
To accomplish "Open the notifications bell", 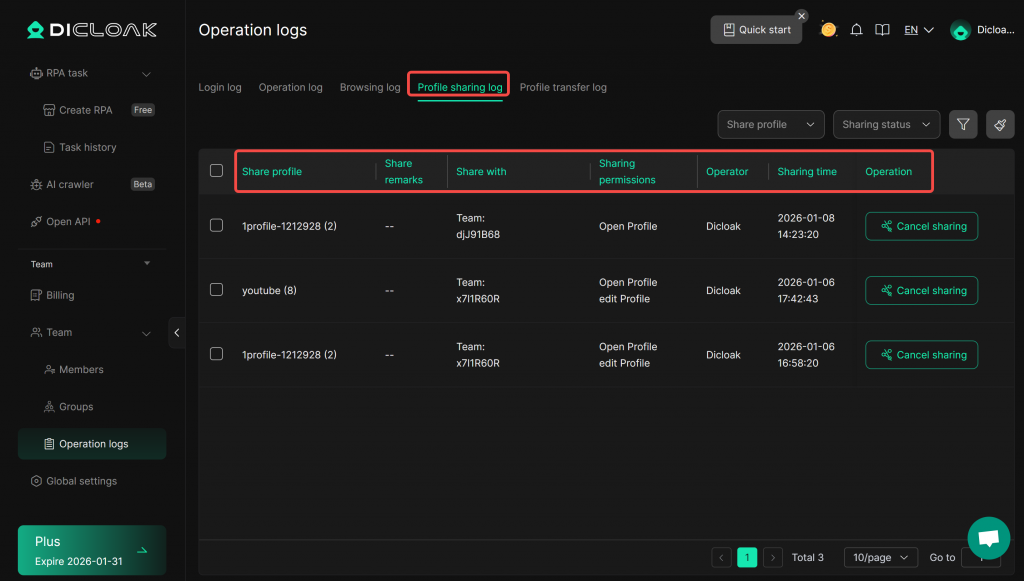I will tap(856, 30).
